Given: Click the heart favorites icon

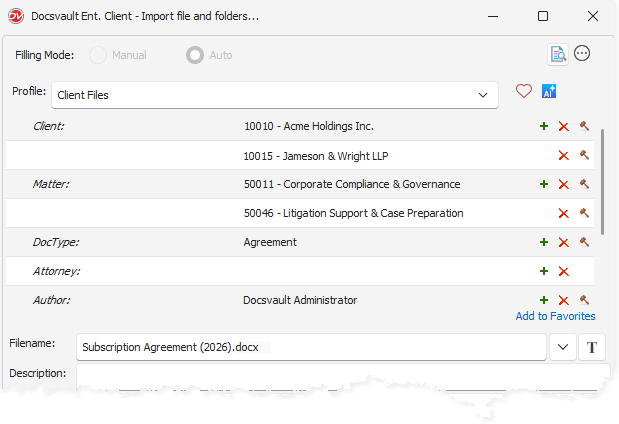Looking at the screenshot, I should click(x=523, y=91).
